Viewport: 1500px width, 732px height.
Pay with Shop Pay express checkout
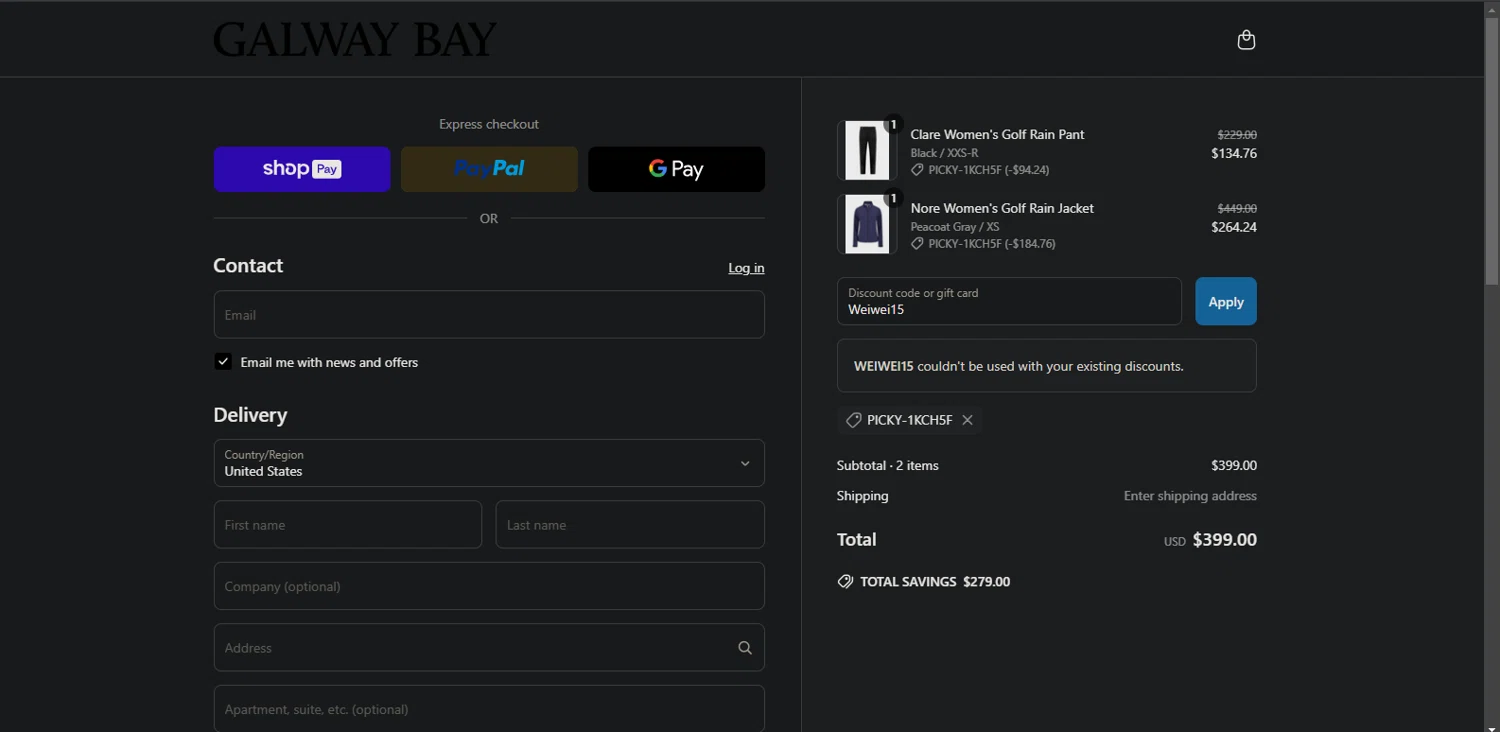[302, 169]
